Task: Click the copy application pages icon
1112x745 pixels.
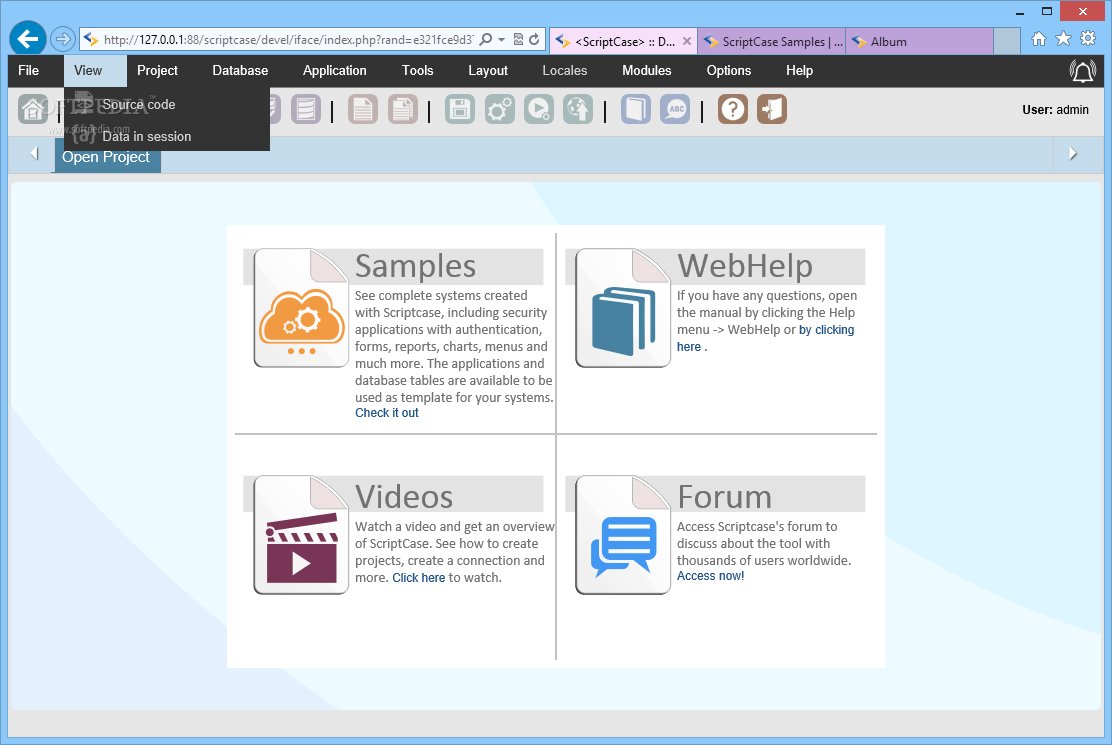Action: pyautogui.click(x=403, y=109)
